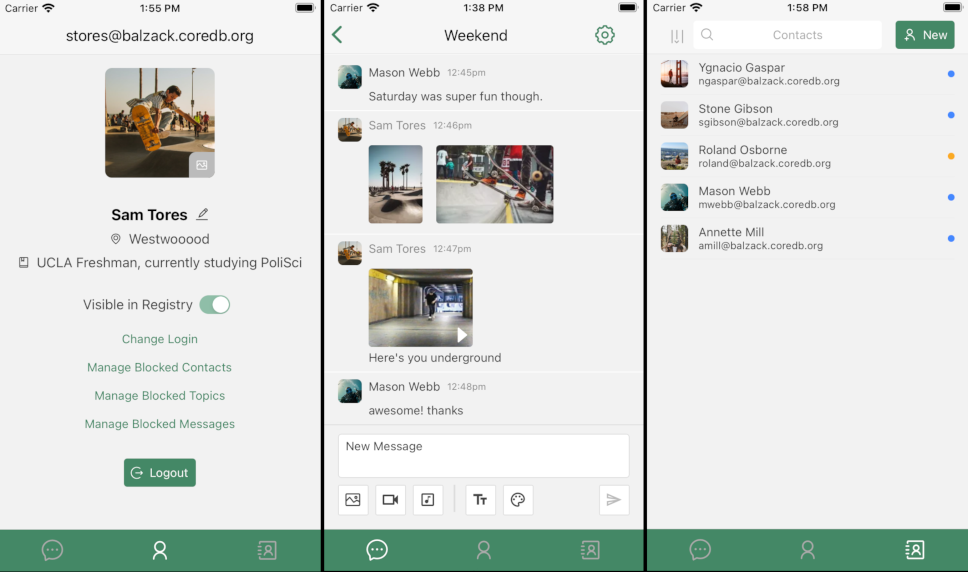
Task: Open the Weekend topic settings gear
Action: coord(604,35)
